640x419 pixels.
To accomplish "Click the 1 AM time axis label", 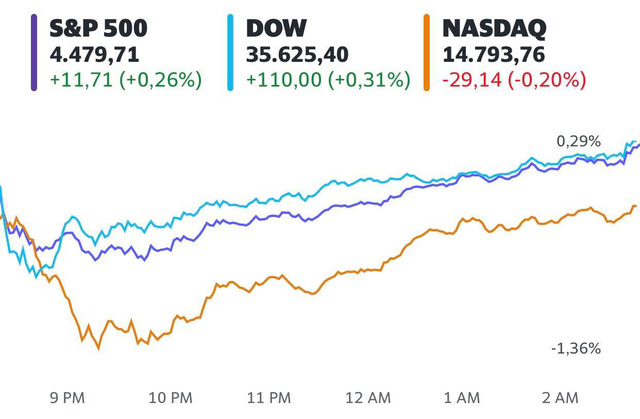I will (x=463, y=397).
